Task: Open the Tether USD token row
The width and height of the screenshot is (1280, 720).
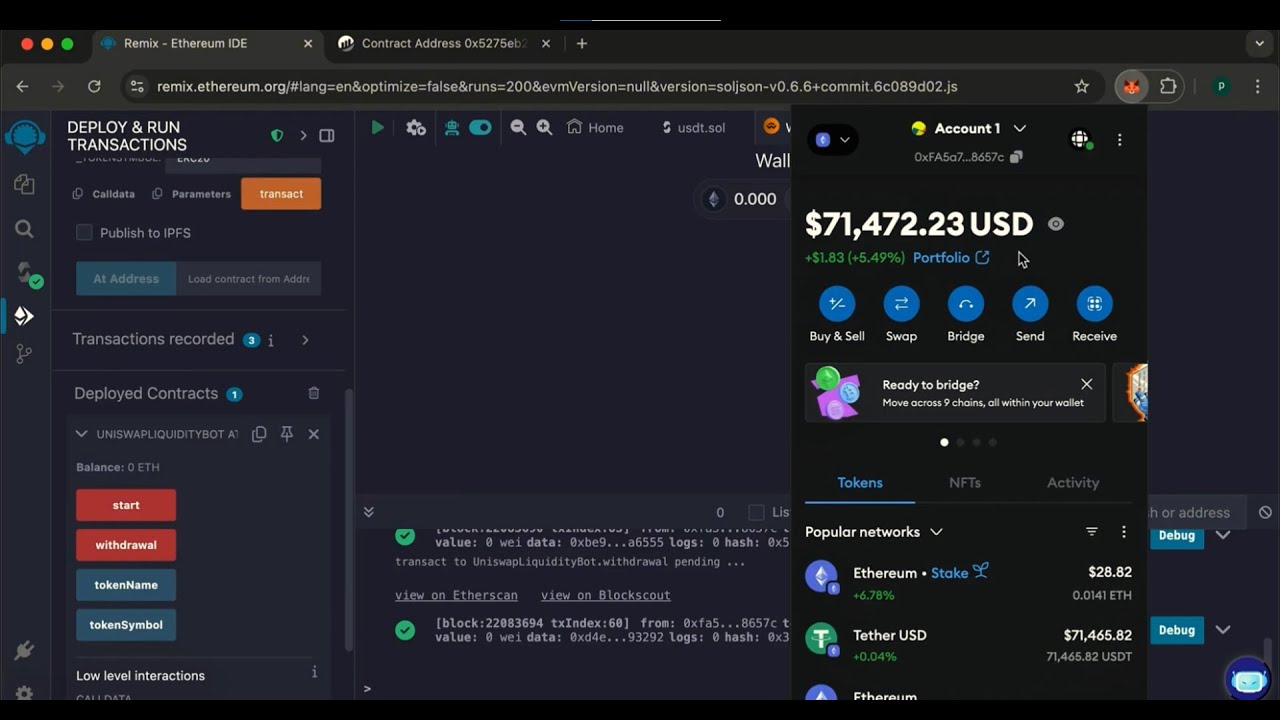Action: [968, 645]
